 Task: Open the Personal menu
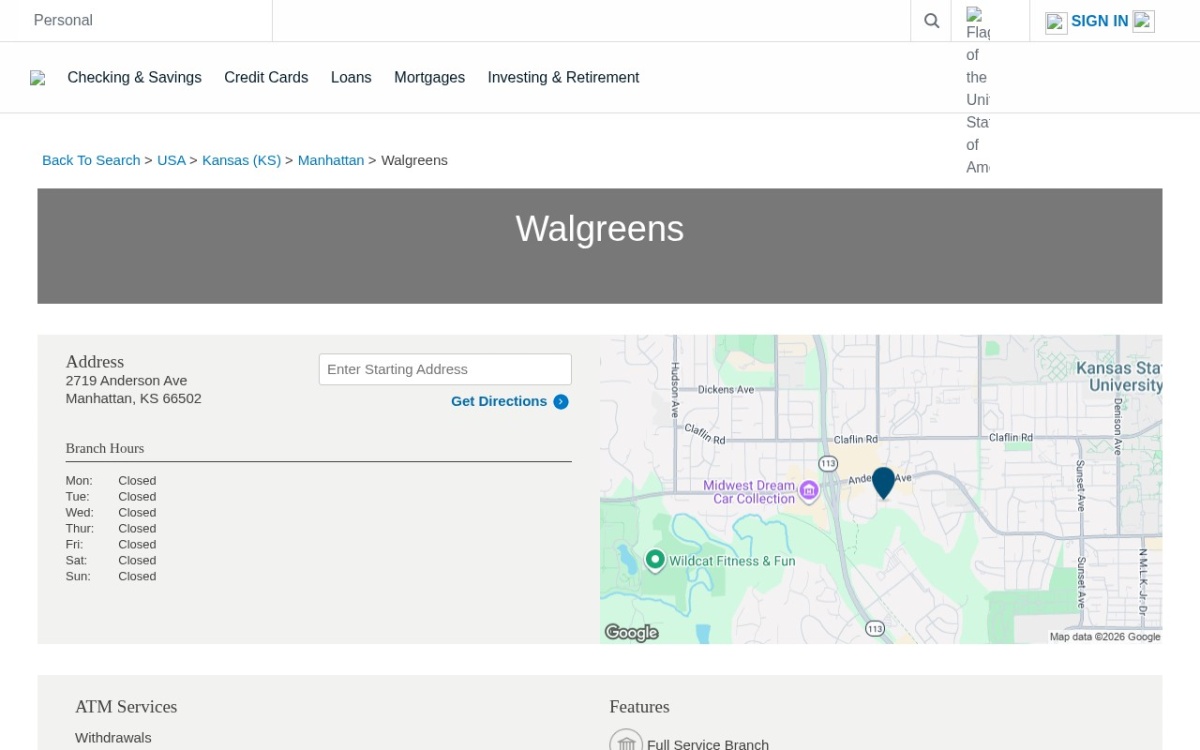point(63,20)
